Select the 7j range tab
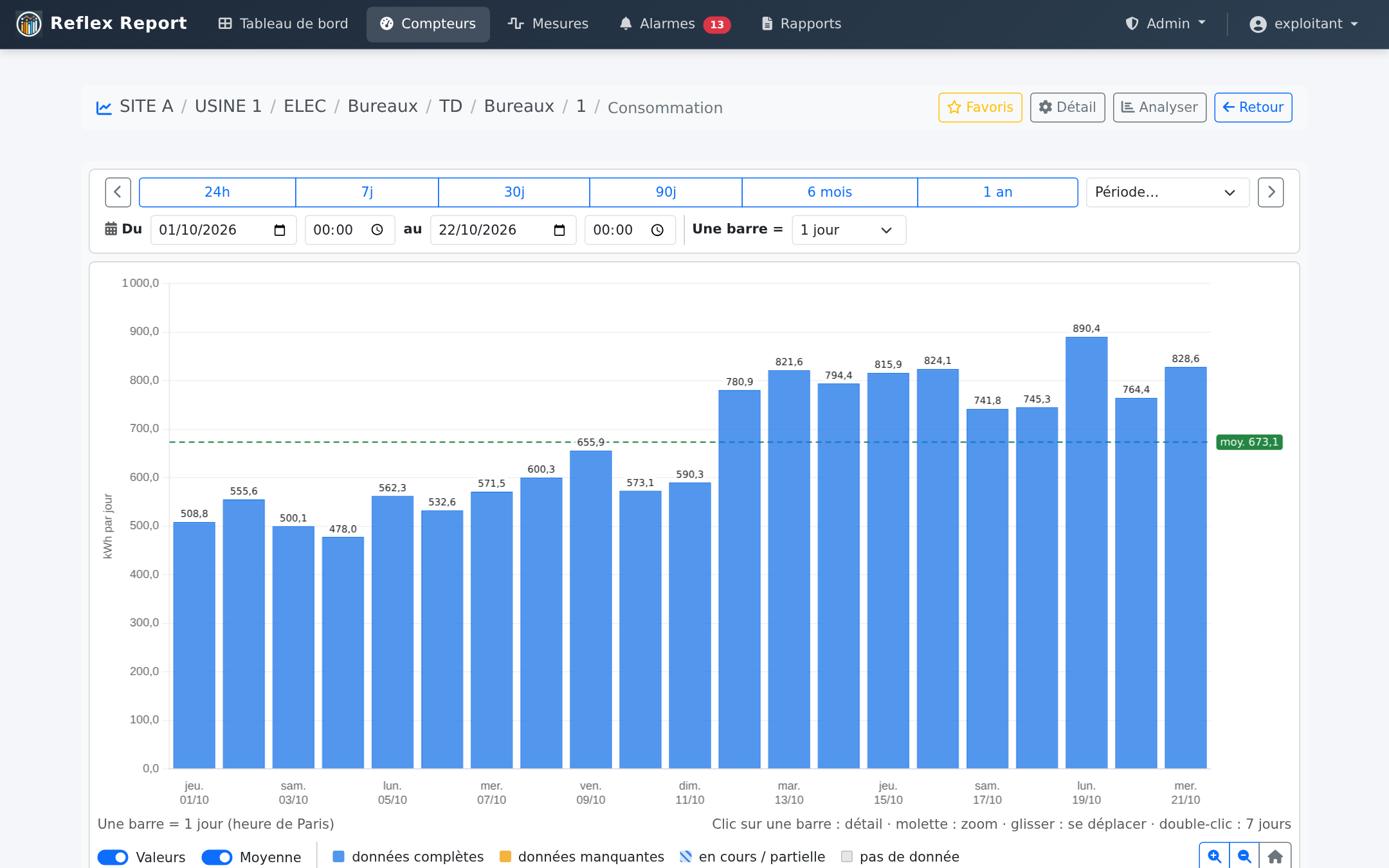Screen dimensions: 1389x868 point(367,192)
